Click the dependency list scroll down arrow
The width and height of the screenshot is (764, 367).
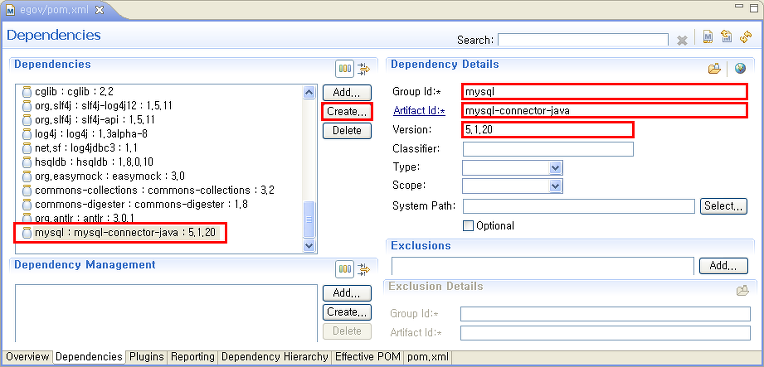[309, 246]
